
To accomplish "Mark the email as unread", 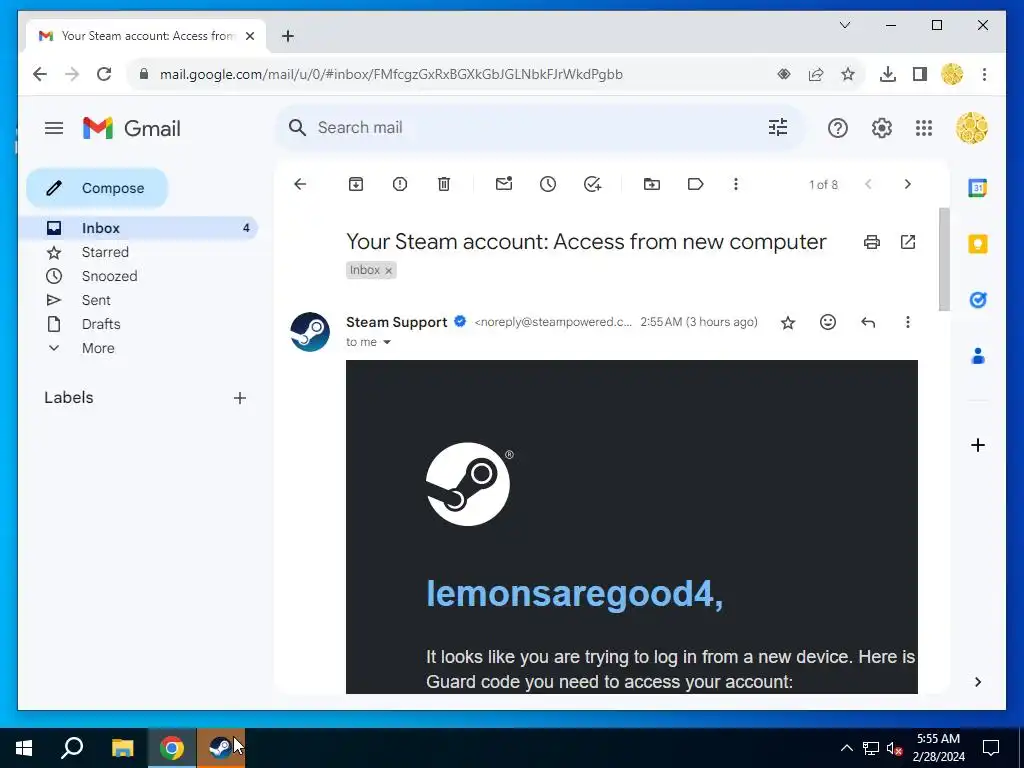I will (x=504, y=184).
